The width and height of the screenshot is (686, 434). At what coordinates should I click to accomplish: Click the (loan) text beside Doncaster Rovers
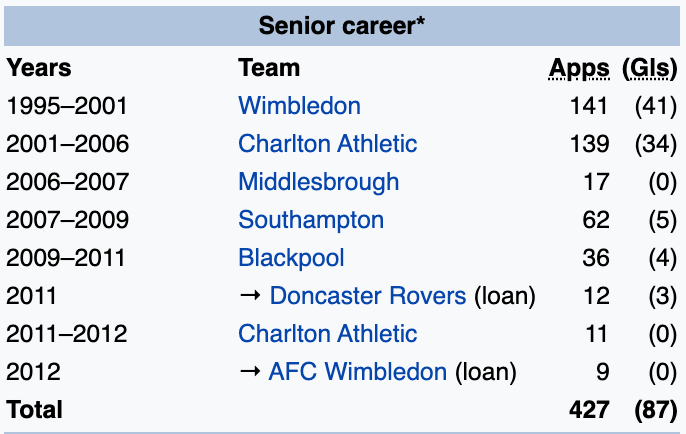click(x=504, y=295)
